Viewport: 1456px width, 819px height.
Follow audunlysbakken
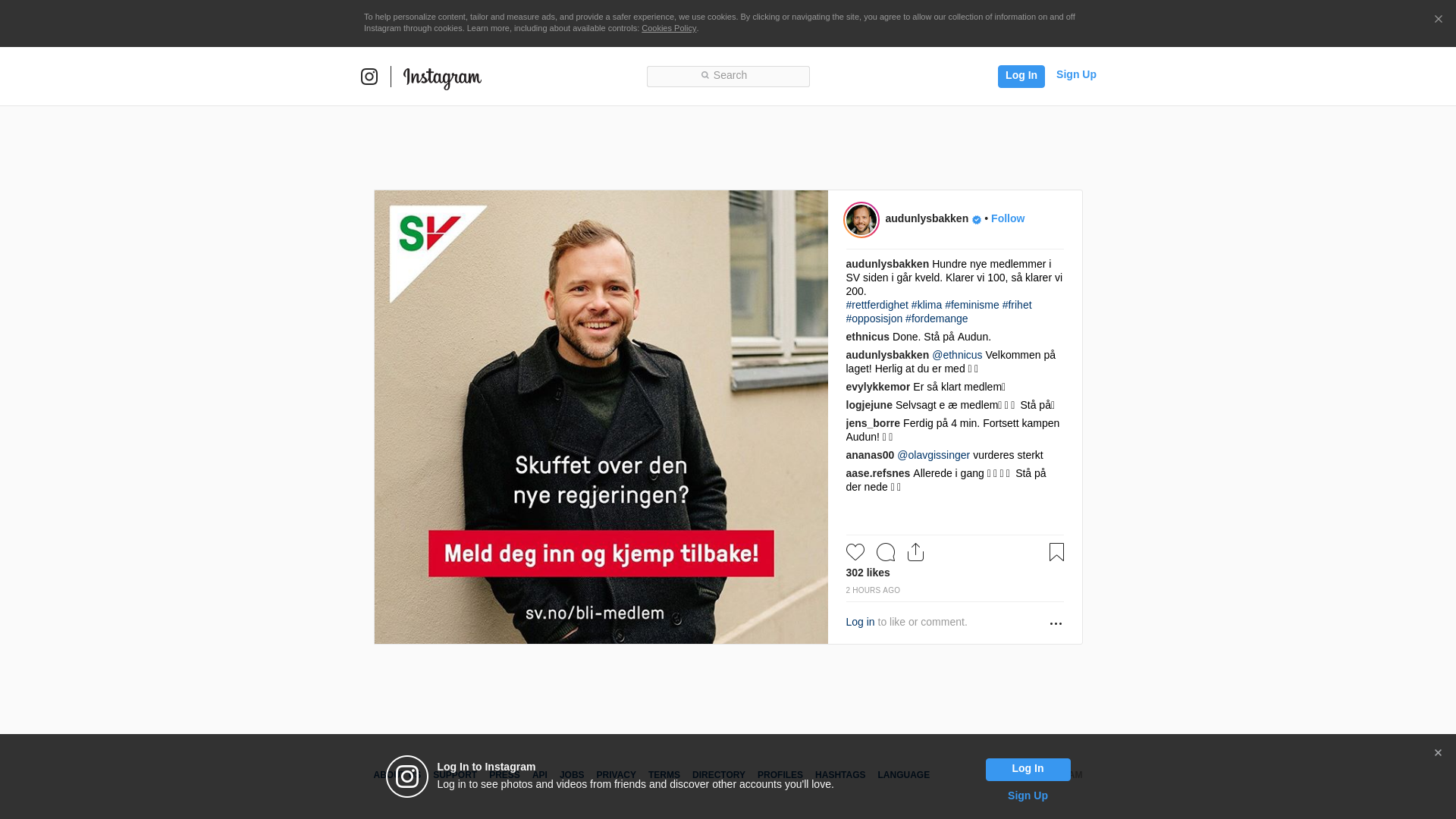[x=1007, y=218]
